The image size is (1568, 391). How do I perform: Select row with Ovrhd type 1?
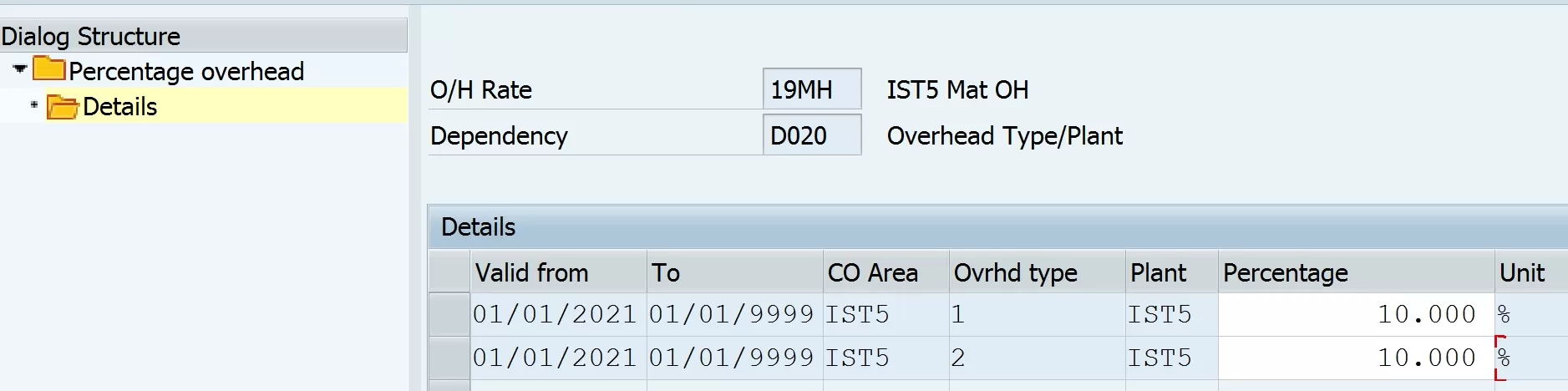coord(449,315)
